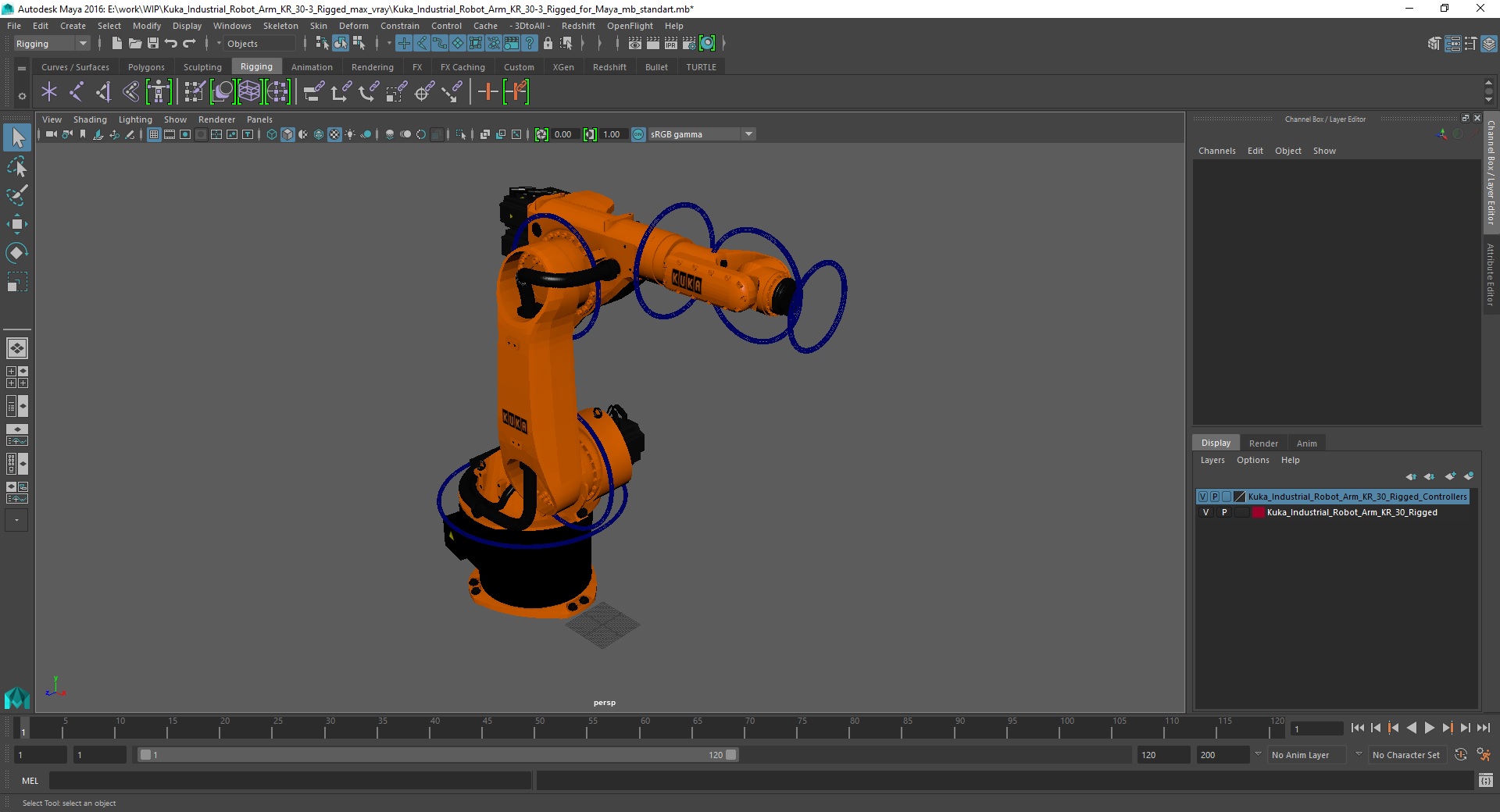Switch to the Animation shelf tab
The image size is (1500, 812).
312,67
